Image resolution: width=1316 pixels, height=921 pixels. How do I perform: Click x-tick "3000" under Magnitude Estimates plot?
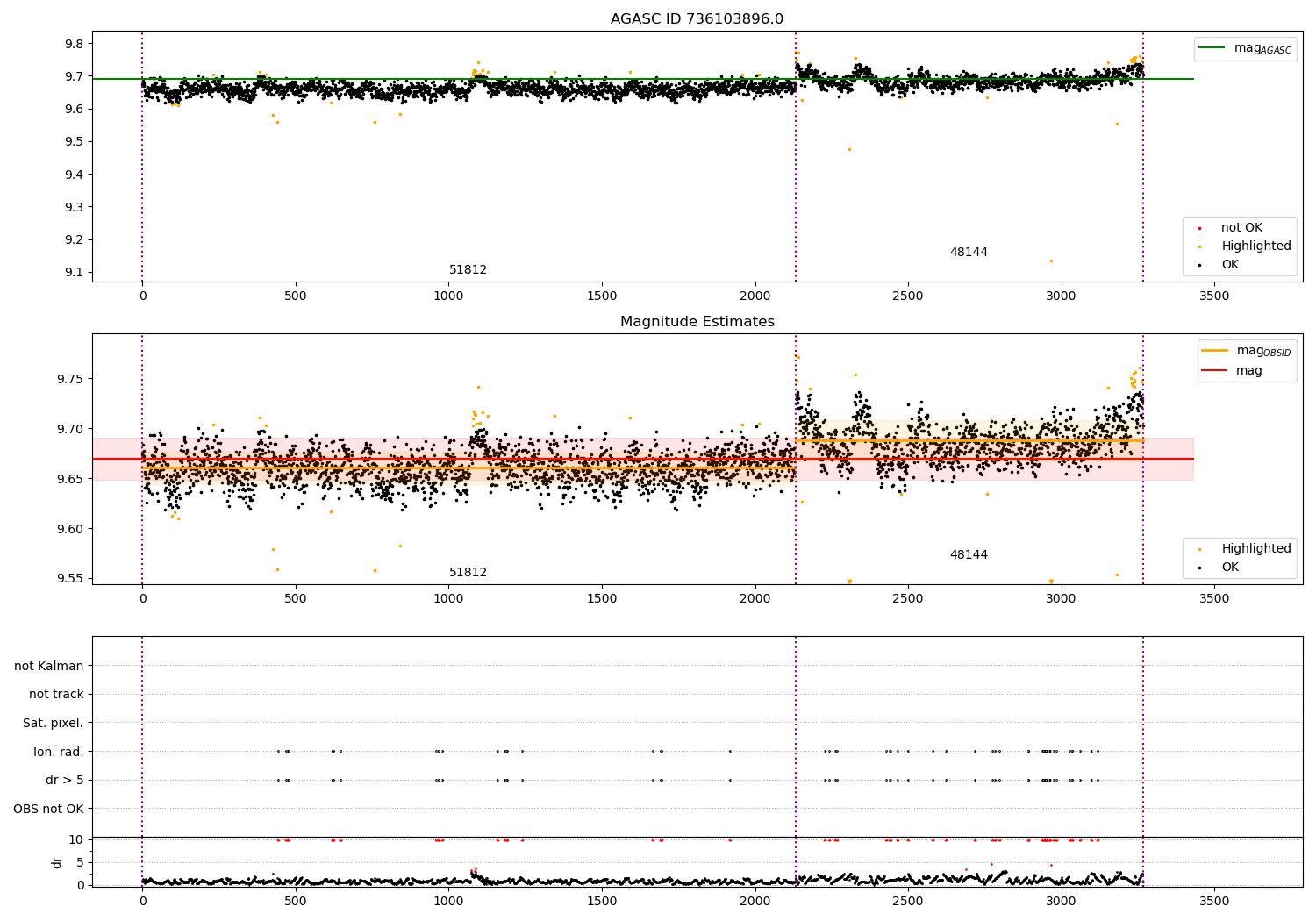click(1062, 599)
